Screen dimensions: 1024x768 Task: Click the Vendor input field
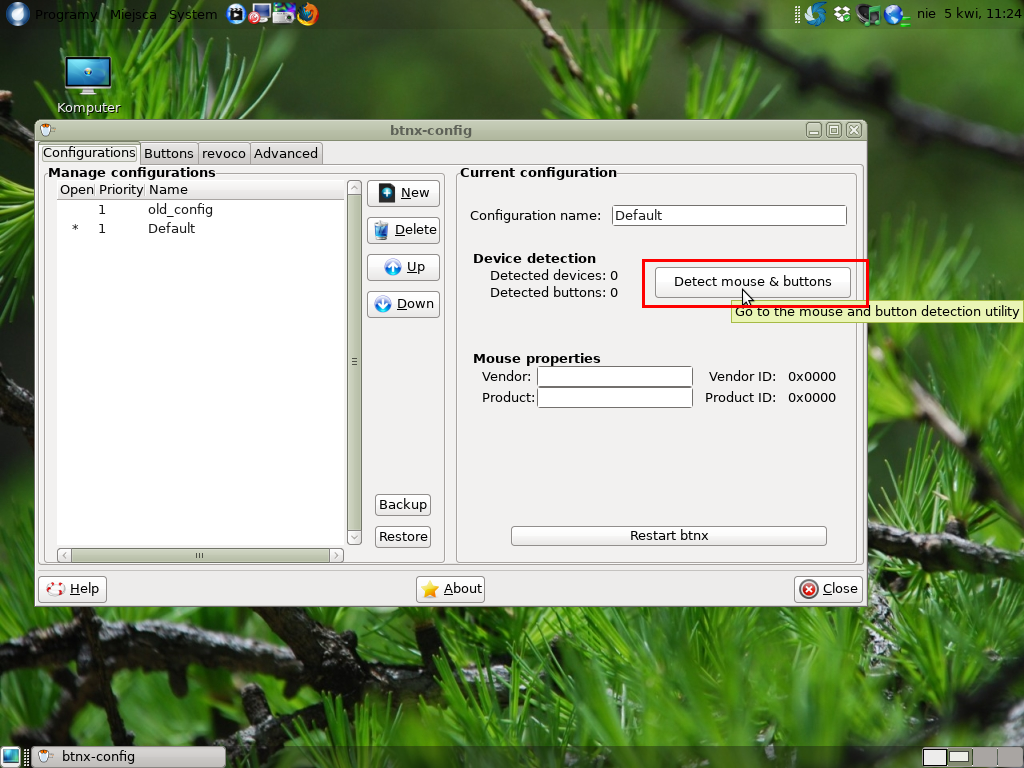[x=615, y=377]
